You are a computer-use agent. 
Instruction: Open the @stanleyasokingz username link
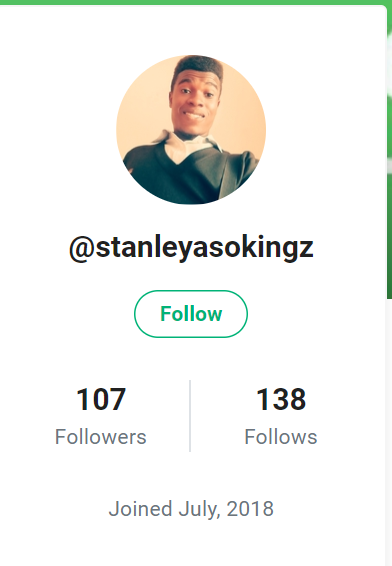click(191, 248)
